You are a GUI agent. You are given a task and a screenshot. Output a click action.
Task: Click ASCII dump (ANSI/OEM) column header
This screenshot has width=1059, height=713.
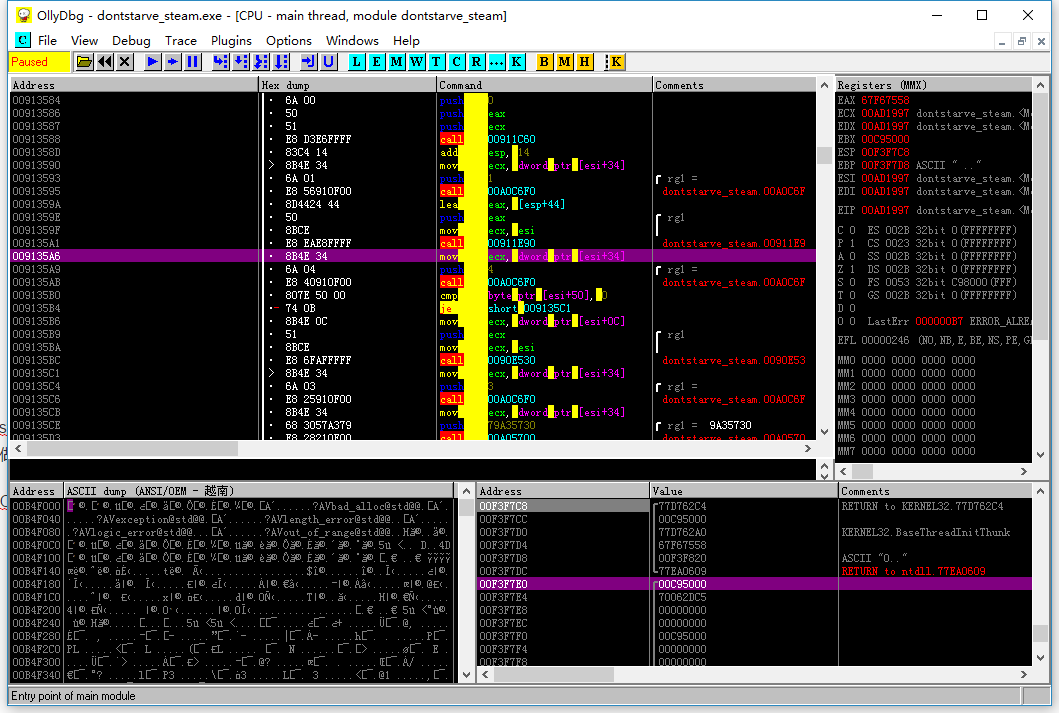(x=259, y=491)
